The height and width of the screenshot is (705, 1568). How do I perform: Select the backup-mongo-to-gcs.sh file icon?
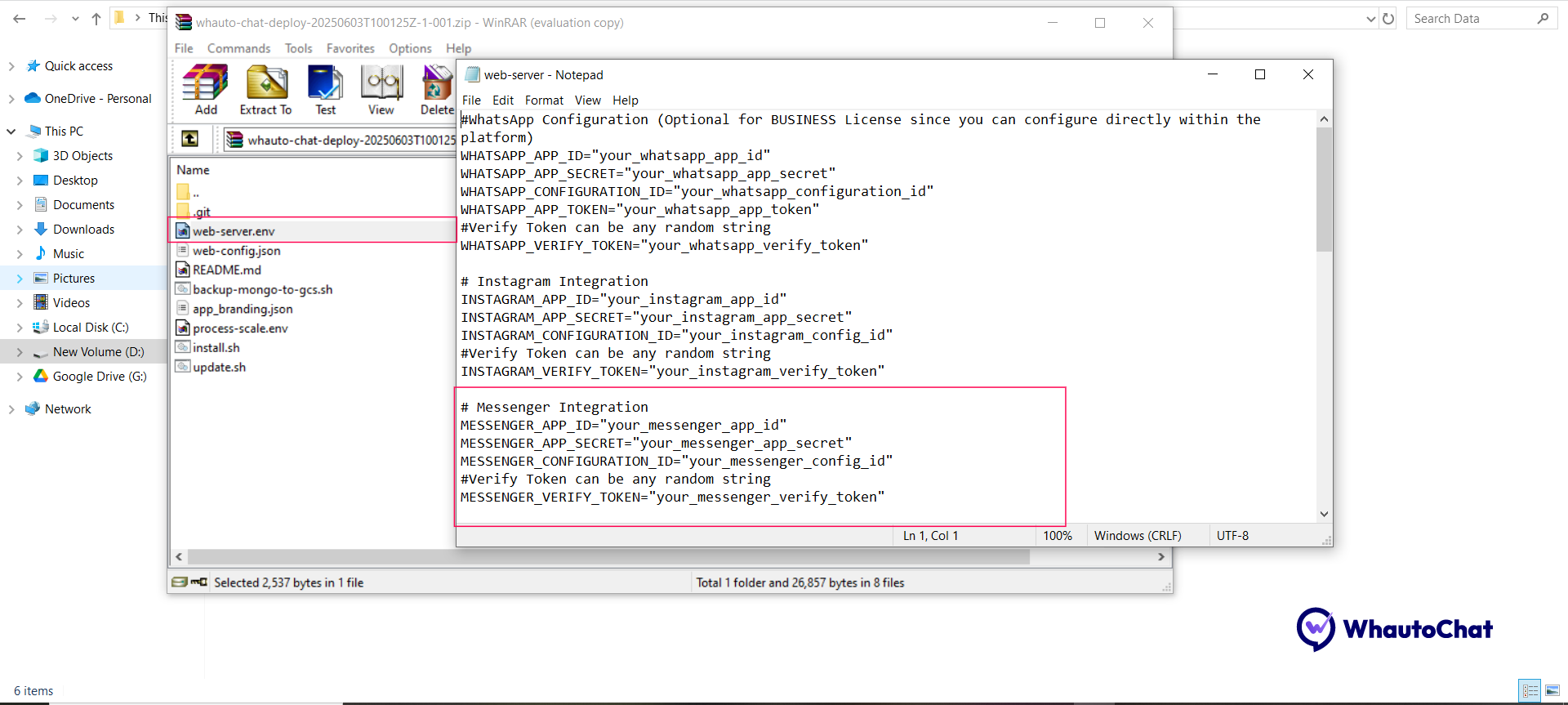[183, 289]
